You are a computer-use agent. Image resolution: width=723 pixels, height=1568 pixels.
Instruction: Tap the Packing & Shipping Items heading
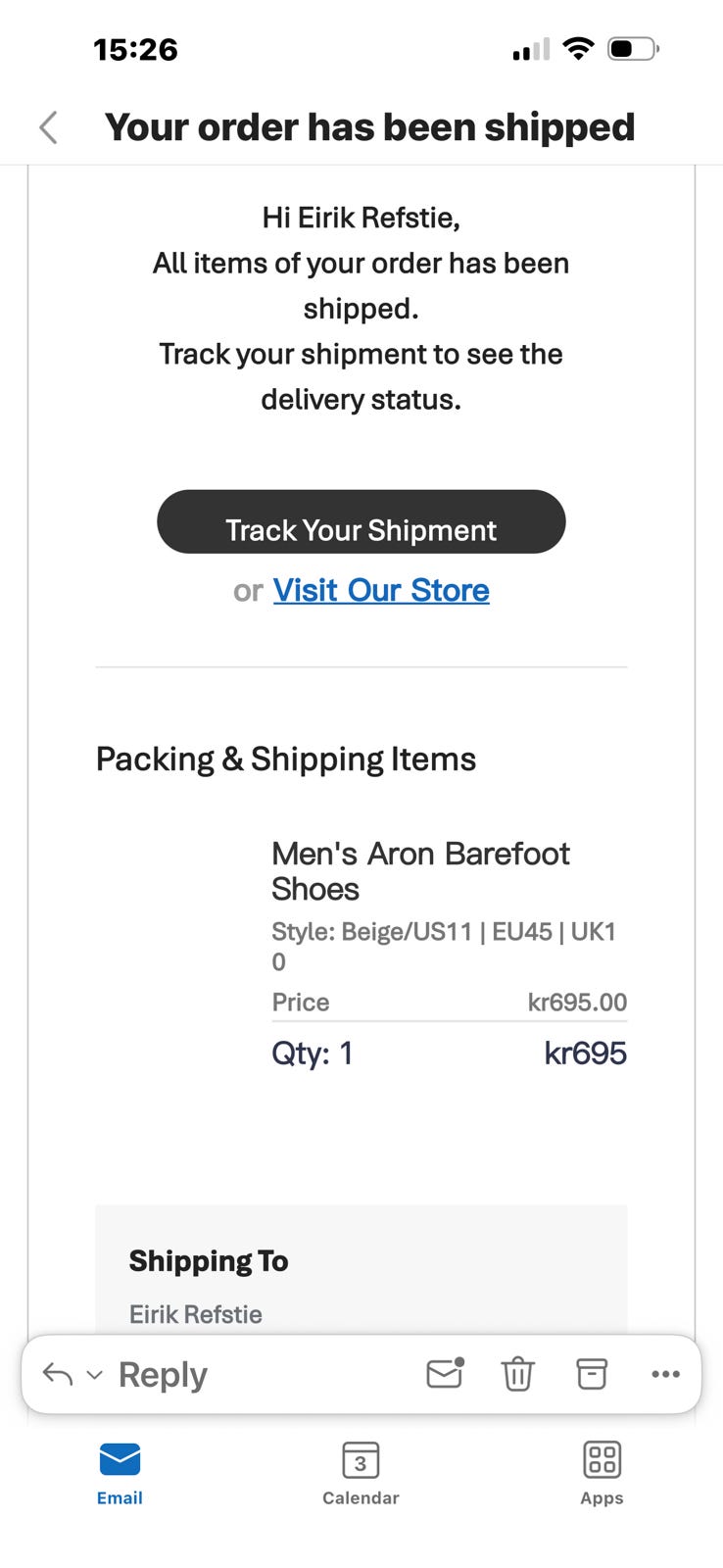(286, 759)
